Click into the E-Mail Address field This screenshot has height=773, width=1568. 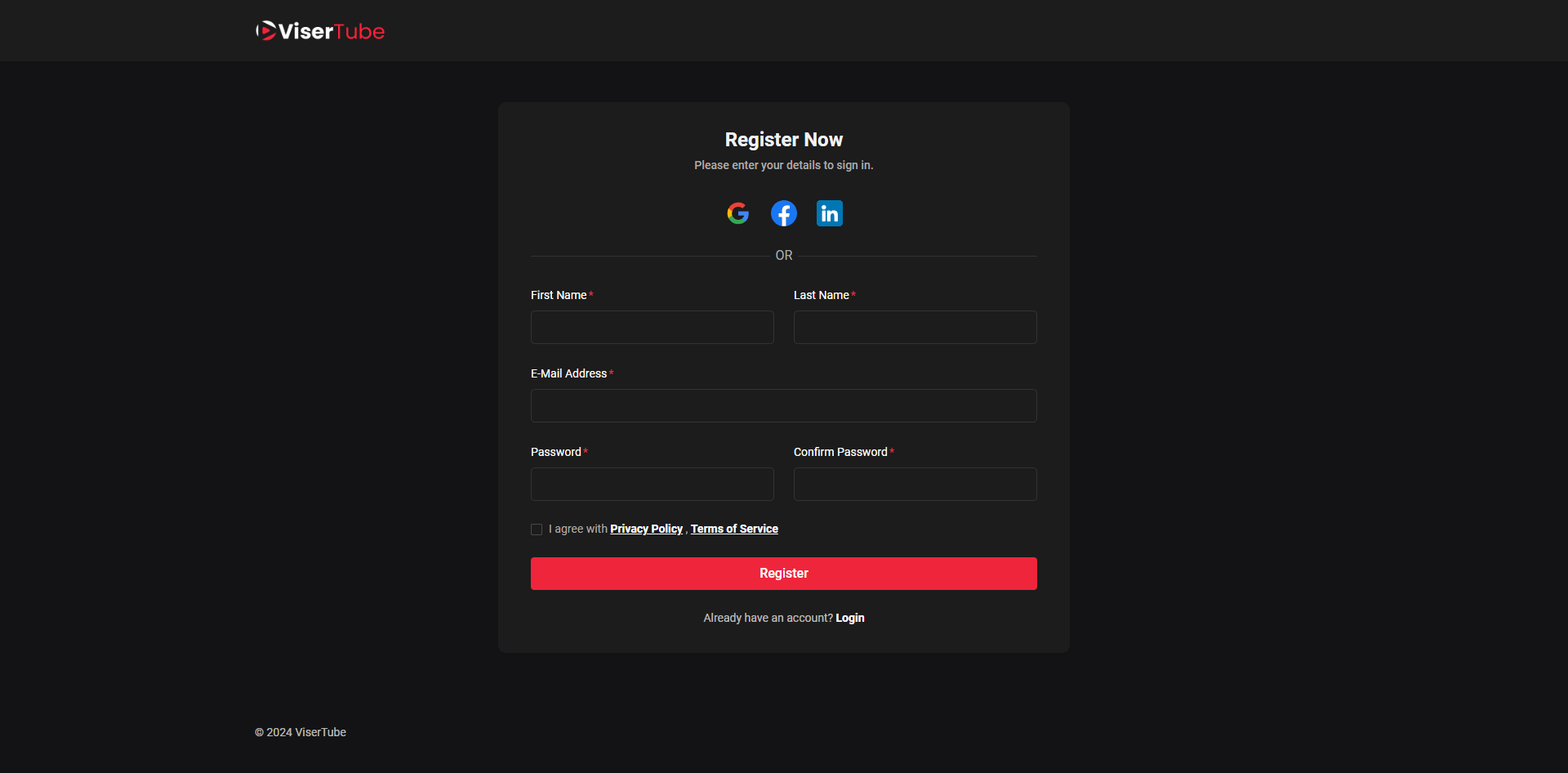[783, 405]
